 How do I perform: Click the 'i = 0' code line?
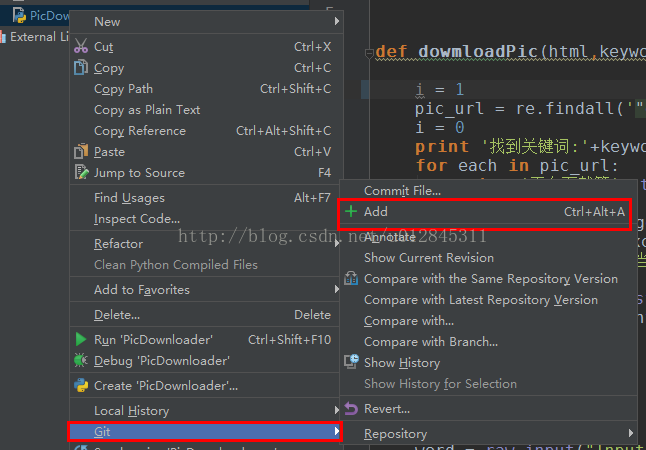(440, 127)
